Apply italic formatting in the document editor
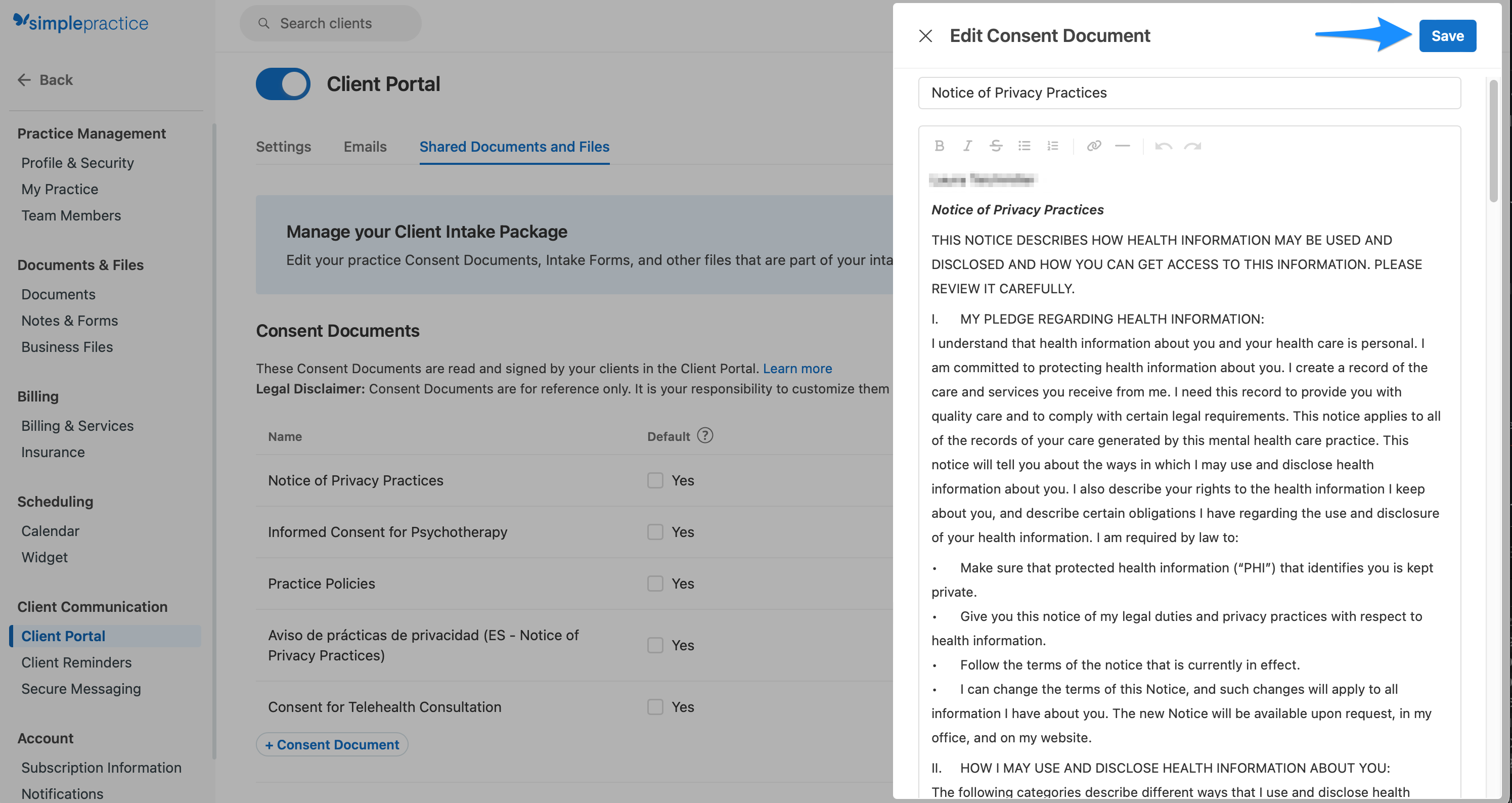 tap(968, 146)
